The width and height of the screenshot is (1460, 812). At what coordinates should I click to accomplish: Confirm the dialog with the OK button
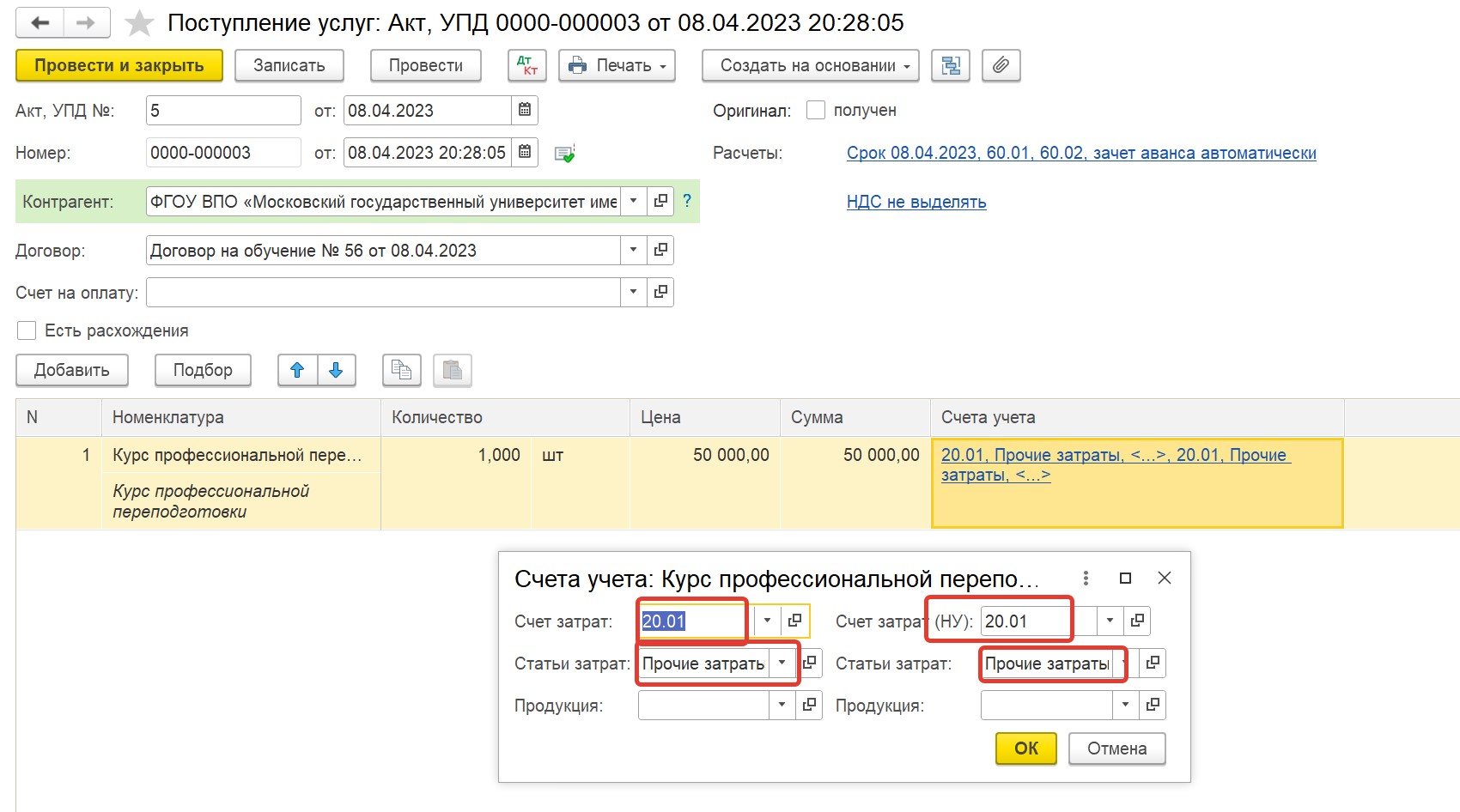1025,748
